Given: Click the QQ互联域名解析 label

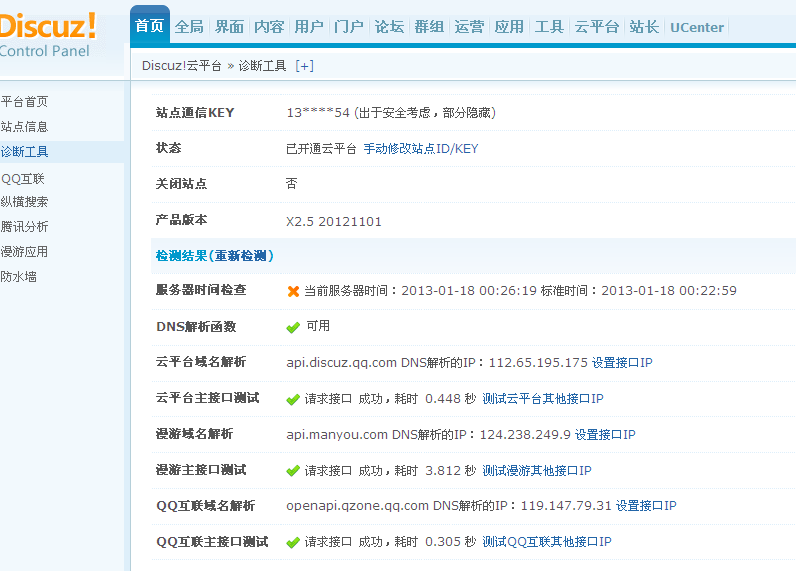Looking at the screenshot, I should [x=206, y=506].
